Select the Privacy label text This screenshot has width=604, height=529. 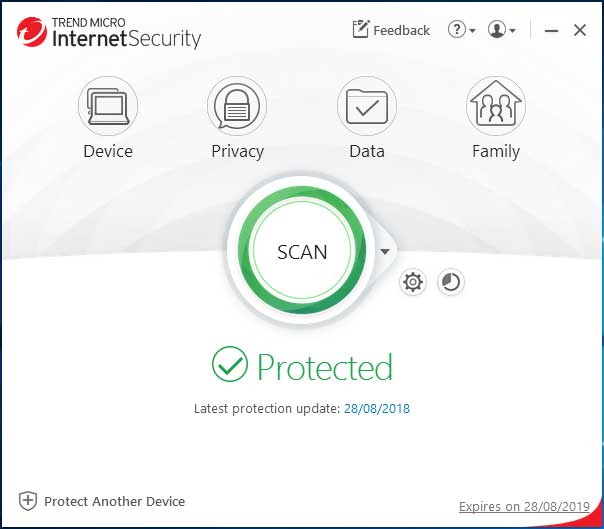(x=237, y=151)
